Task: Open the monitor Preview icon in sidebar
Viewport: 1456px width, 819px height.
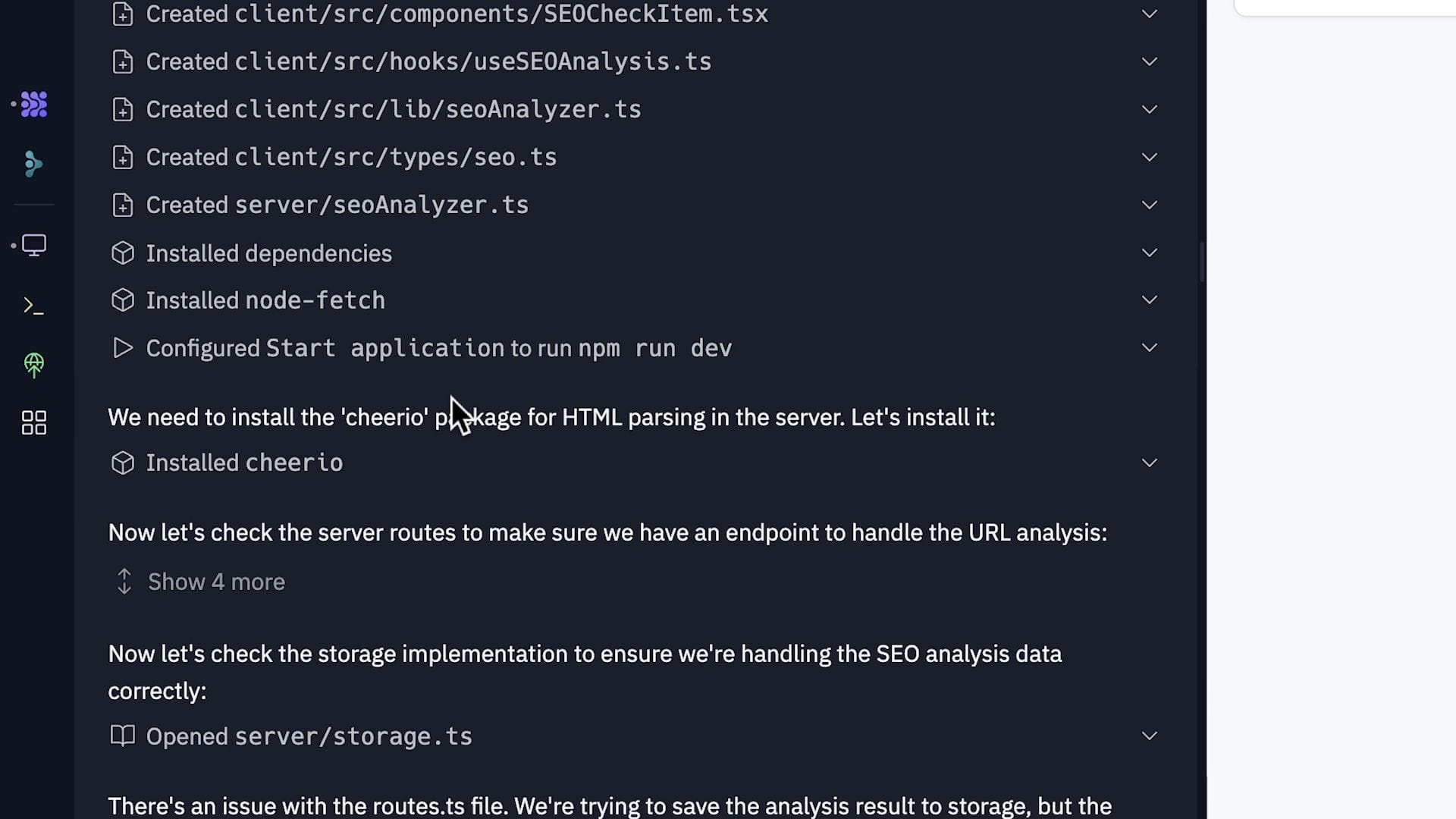Action: (34, 245)
